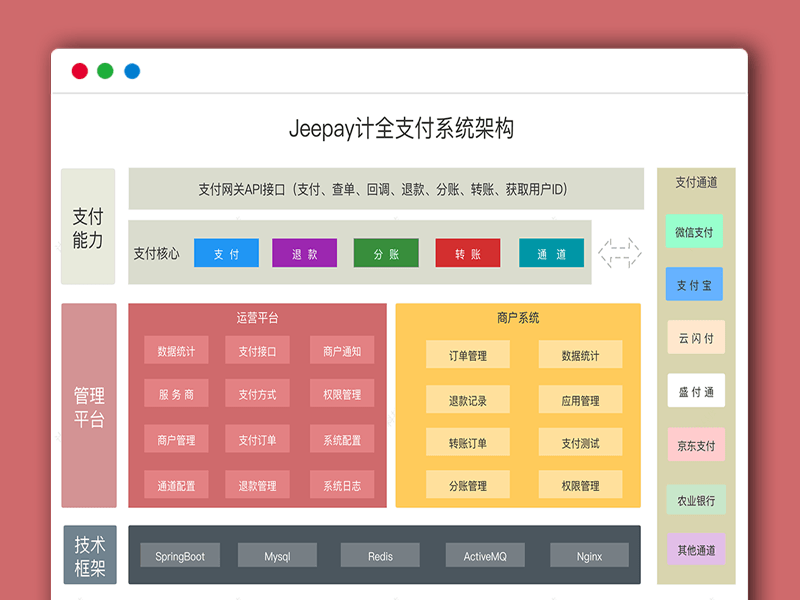Toggle the 盛付通 channel entry
800x600 pixels.
click(x=696, y=390)
